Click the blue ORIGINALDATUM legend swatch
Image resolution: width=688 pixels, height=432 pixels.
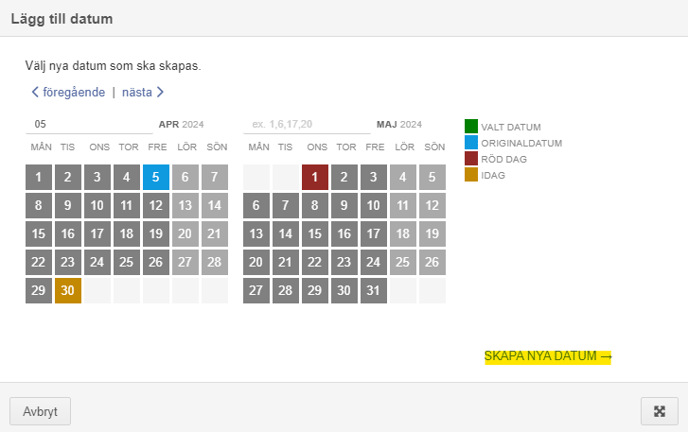coord(471,142)
